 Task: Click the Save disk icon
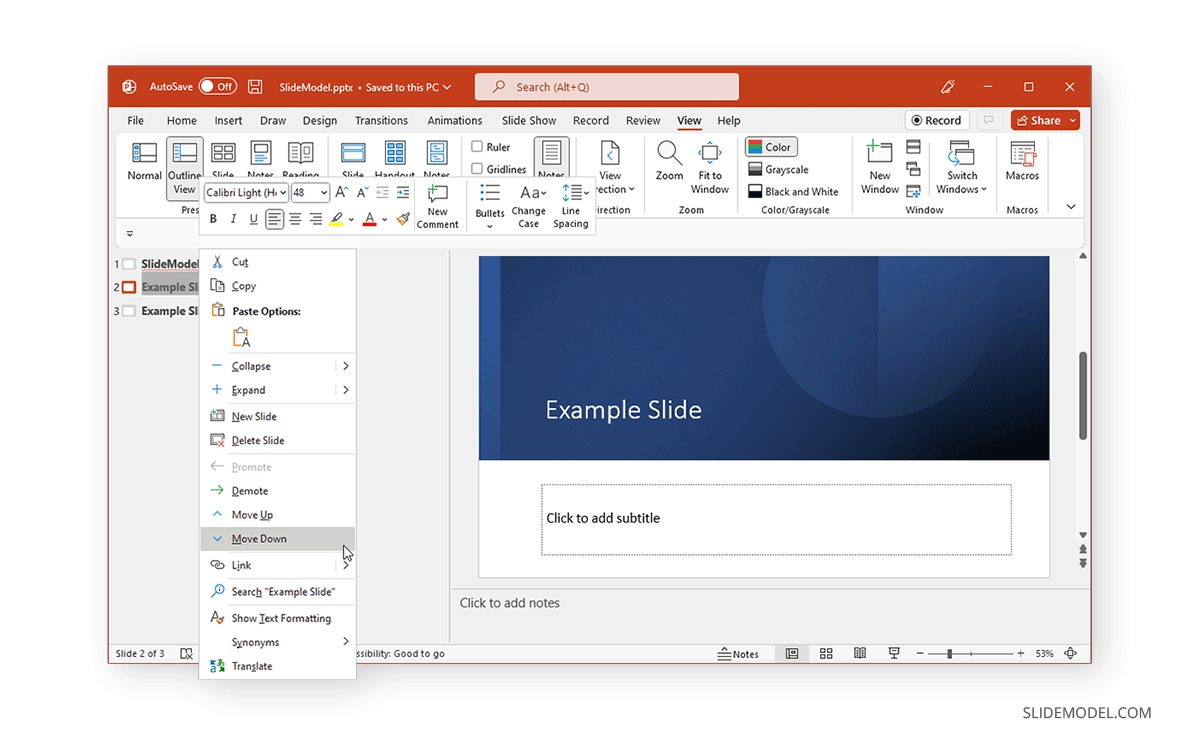click(255, 87)
